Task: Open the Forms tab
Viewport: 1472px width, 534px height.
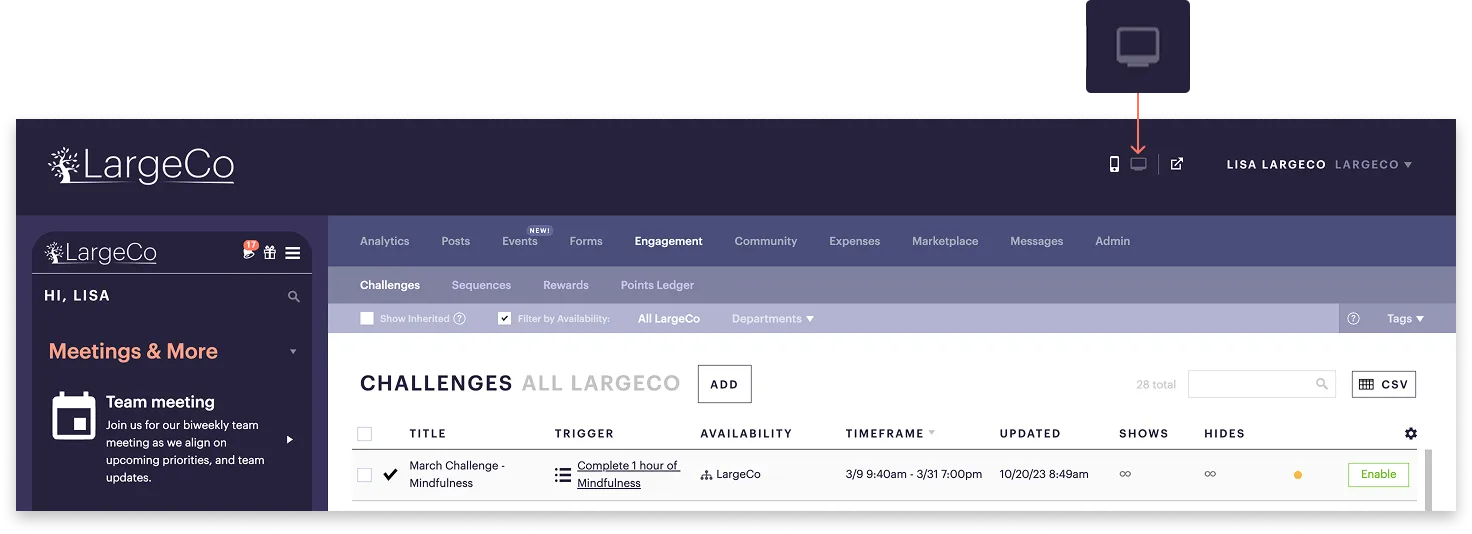Action: pyautogui.click(x=586, y=241)
